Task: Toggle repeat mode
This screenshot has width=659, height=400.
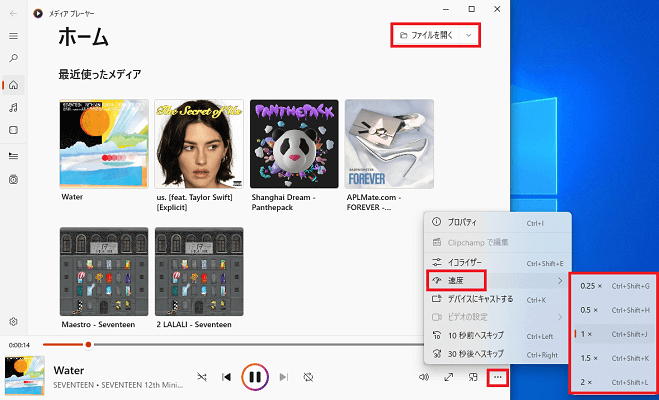Action: coord(308,377)
